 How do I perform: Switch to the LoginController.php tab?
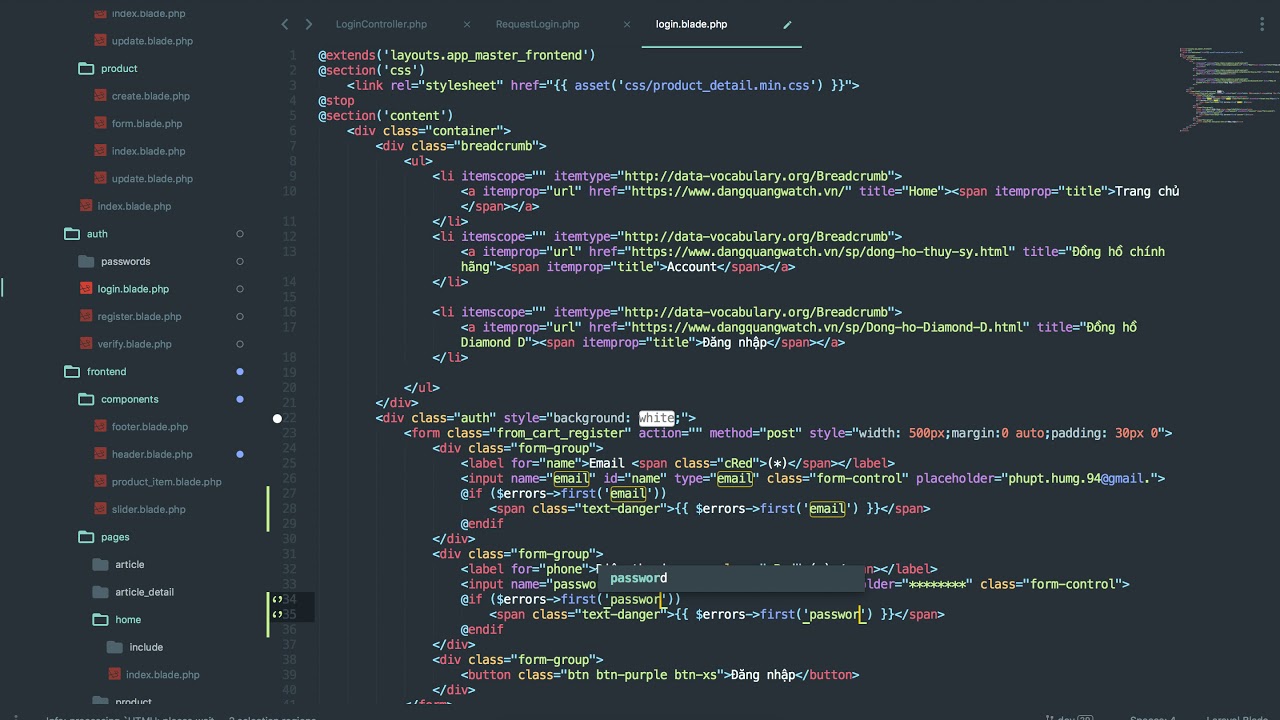pos(381,24)
